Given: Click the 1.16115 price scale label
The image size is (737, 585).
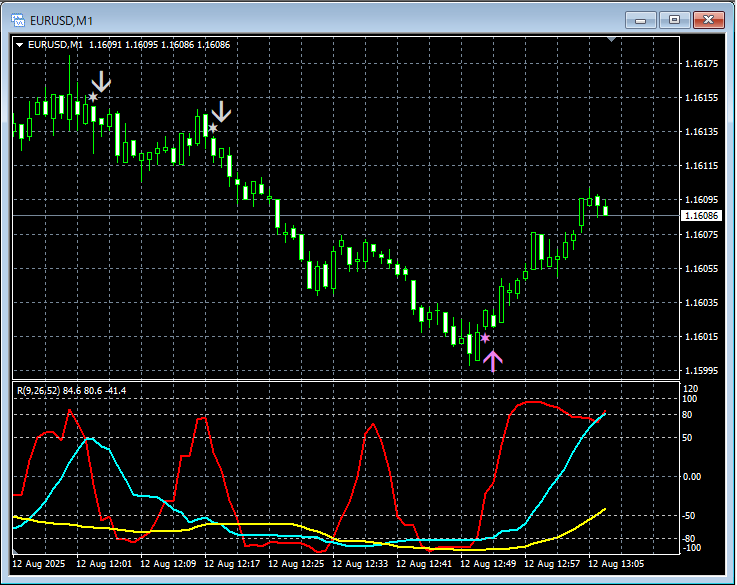Looking at the screenshot, I should [x=701, y=165].
